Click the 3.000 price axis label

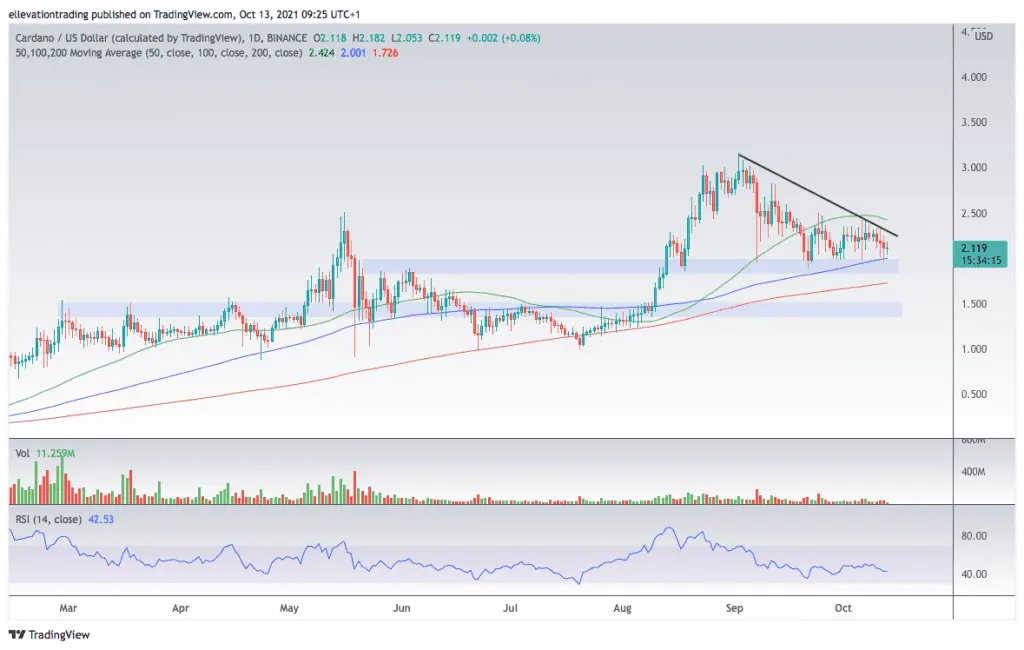[x=974, y=168]
